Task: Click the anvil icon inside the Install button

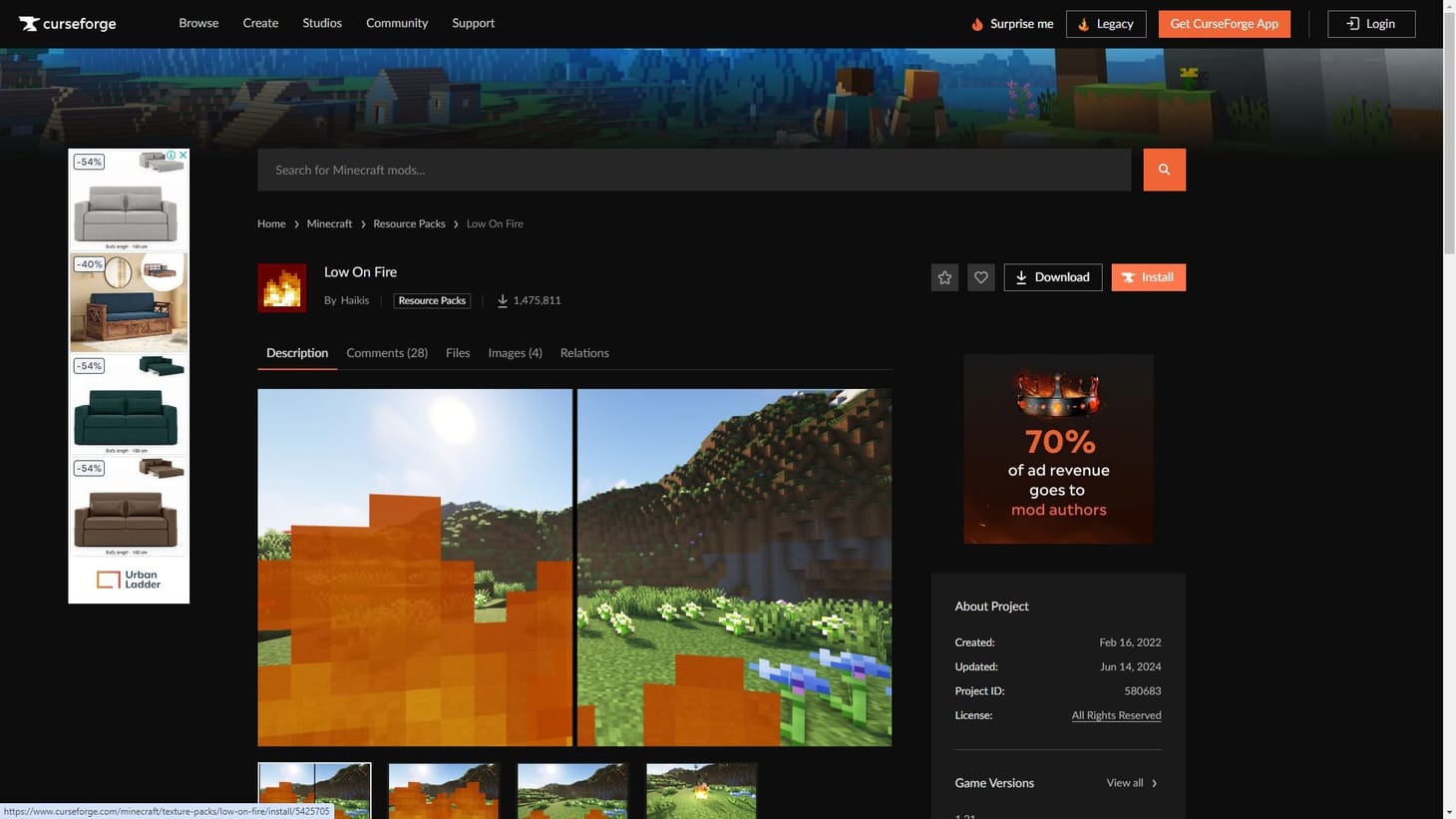Action: click(1128, 276)
